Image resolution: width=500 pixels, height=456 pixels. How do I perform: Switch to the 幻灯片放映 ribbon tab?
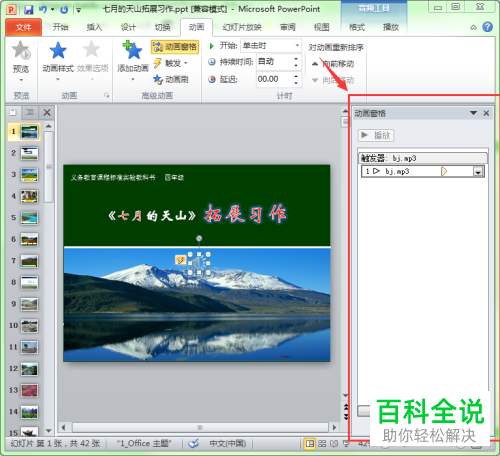pyautogui.click(x=242, y=27)
